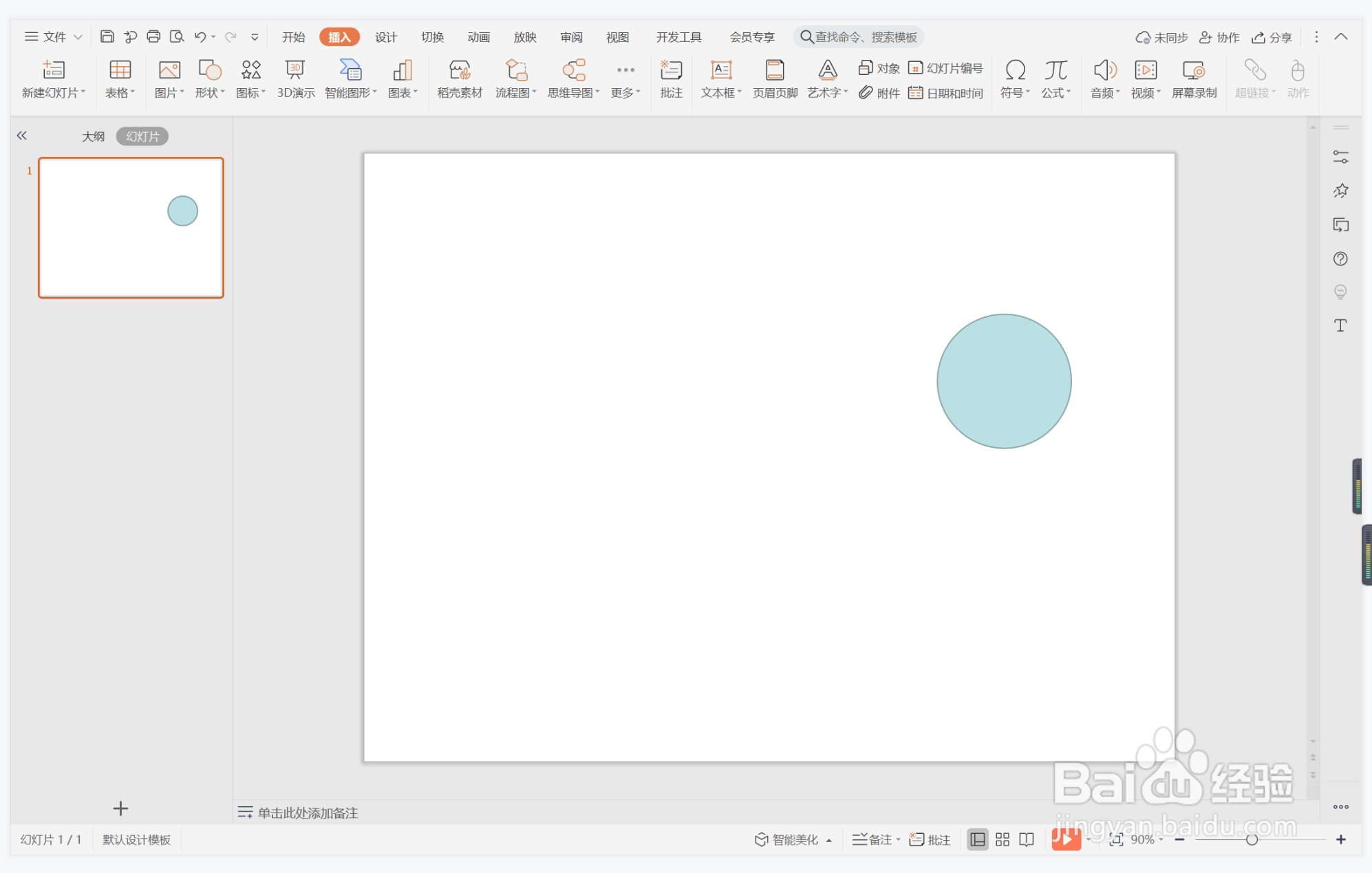
Task: Collapse the slide panel with double chevron
Action: [22, 136]
